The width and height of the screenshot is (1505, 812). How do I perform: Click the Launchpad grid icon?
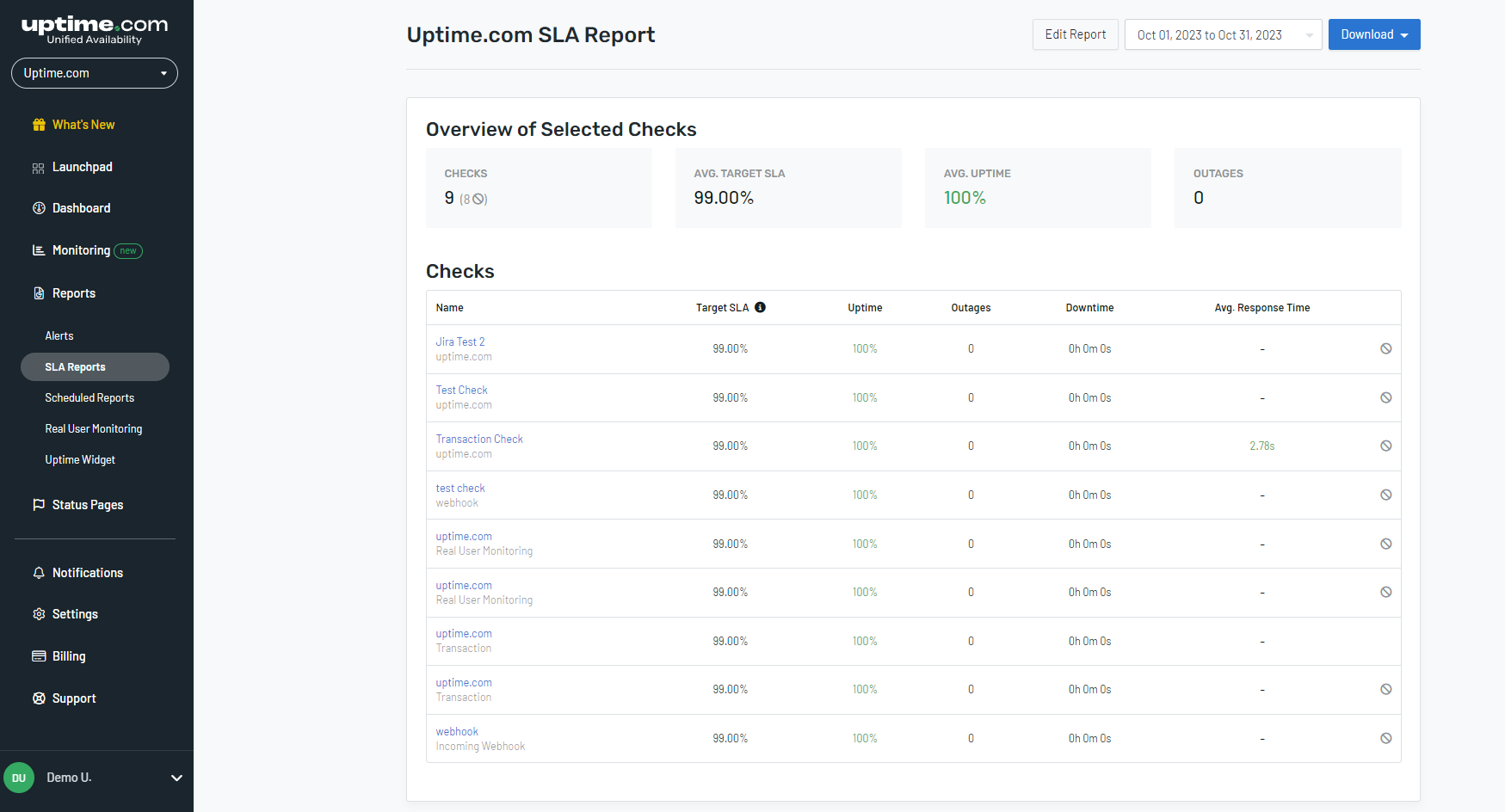(39, 168)
